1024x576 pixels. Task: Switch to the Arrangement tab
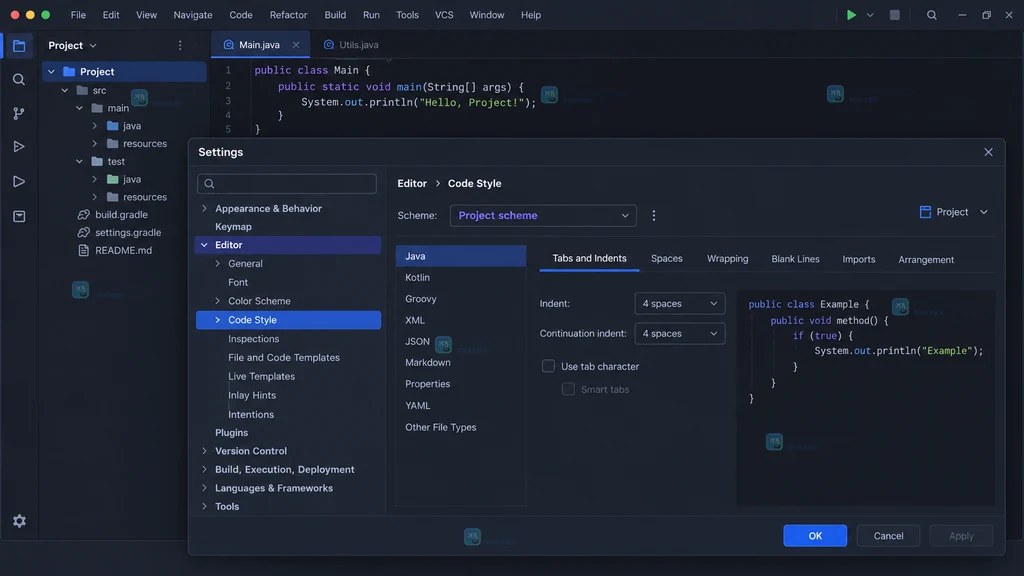point(925,259)
